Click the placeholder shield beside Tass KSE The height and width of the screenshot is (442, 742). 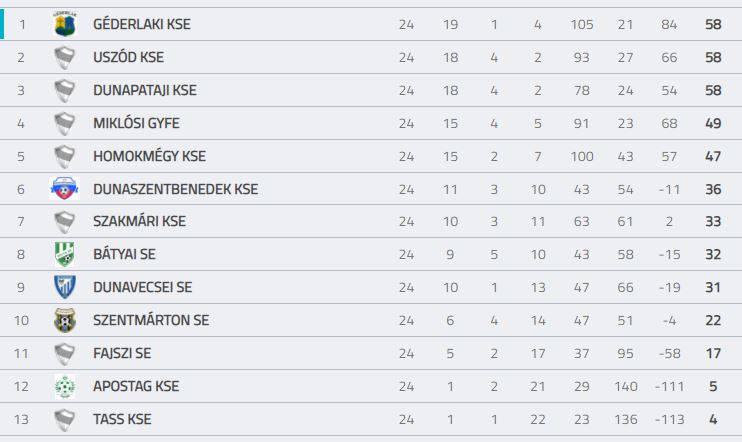[x=65, y=419]
